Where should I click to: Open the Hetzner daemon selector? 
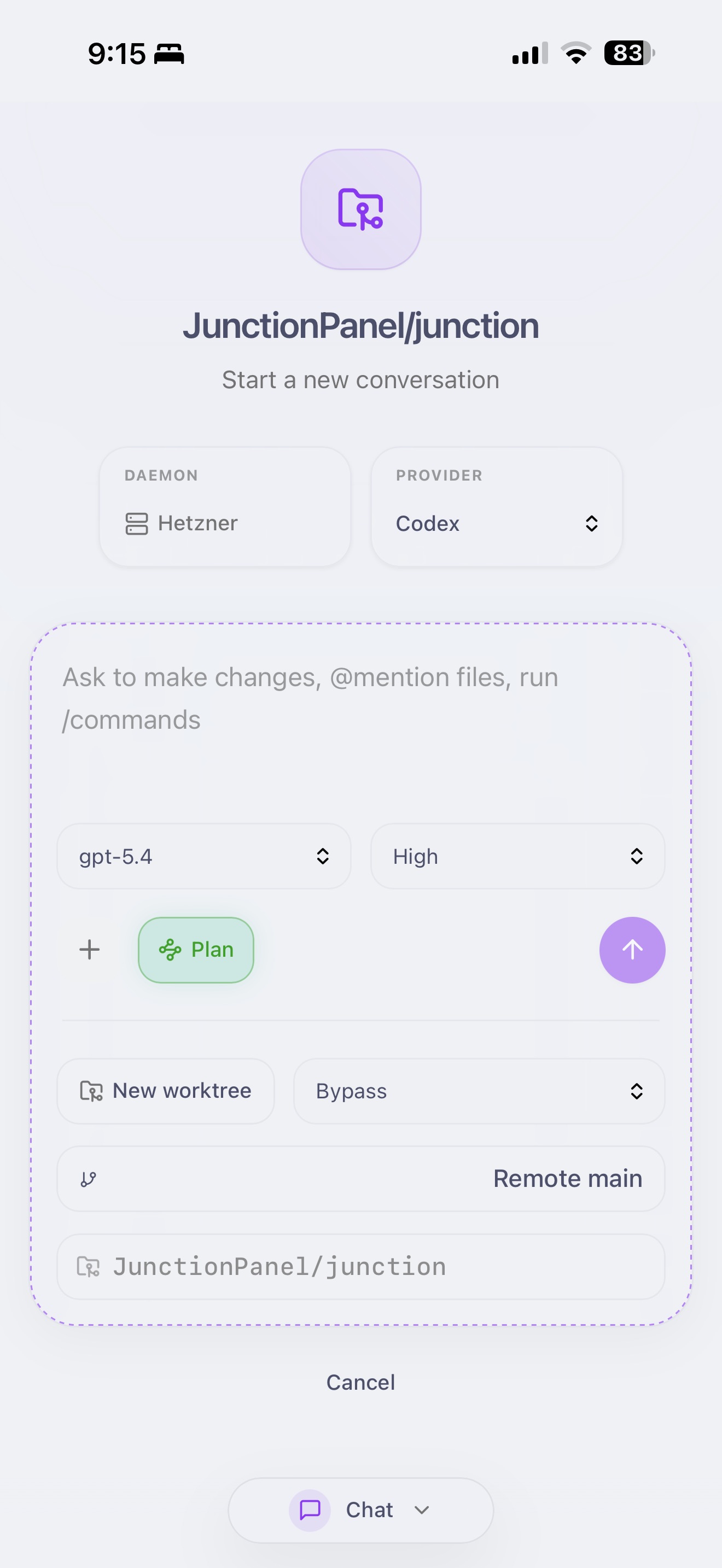click(225, 506)
